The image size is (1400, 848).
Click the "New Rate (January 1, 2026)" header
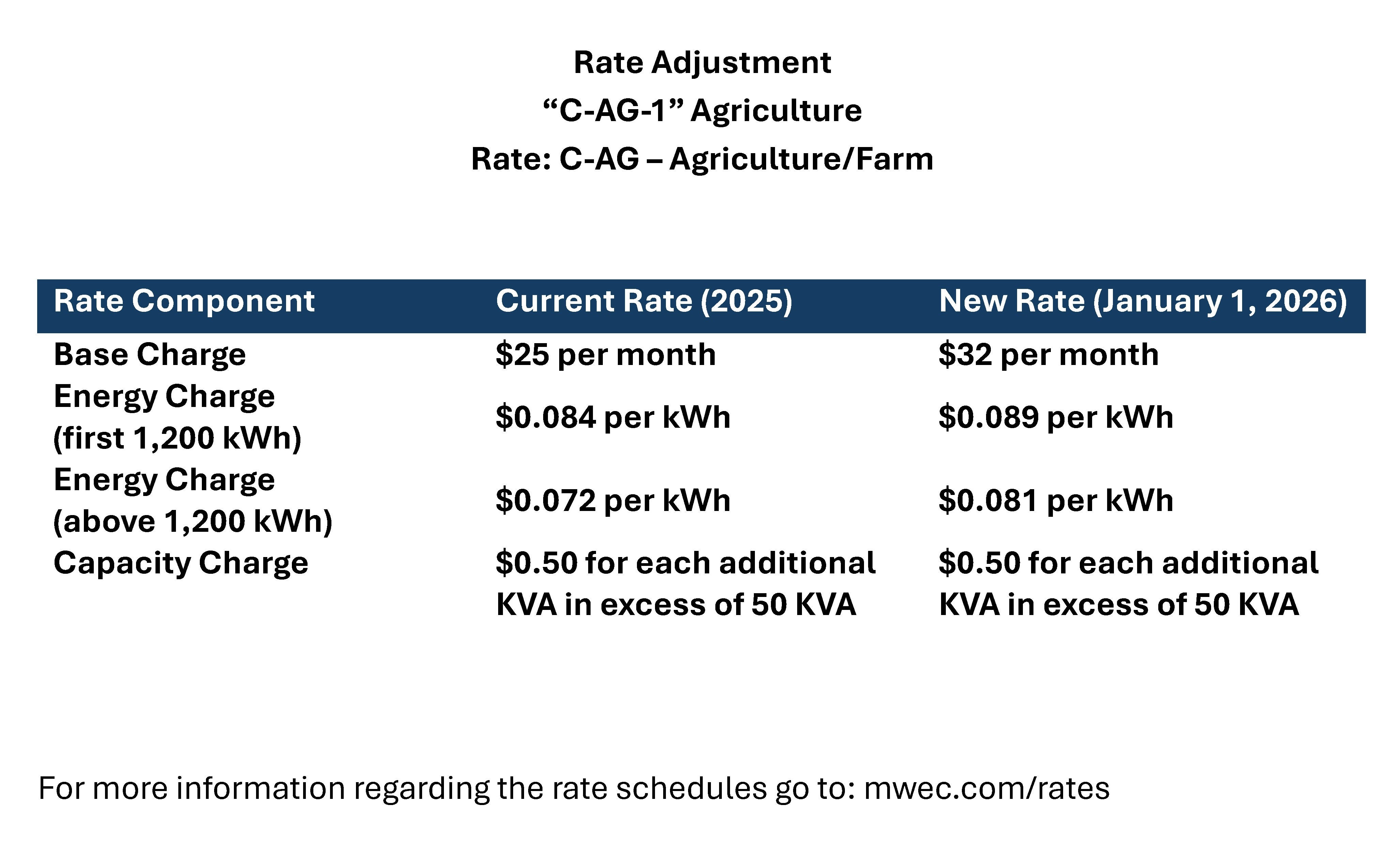pyautogui.click(x=1143, y=301)
